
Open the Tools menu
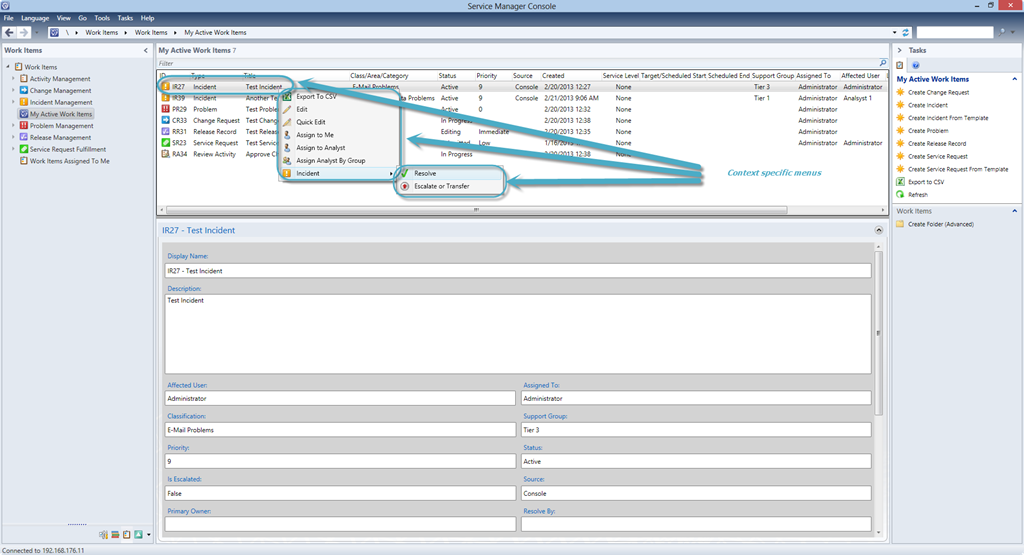(x=102, y=18)
